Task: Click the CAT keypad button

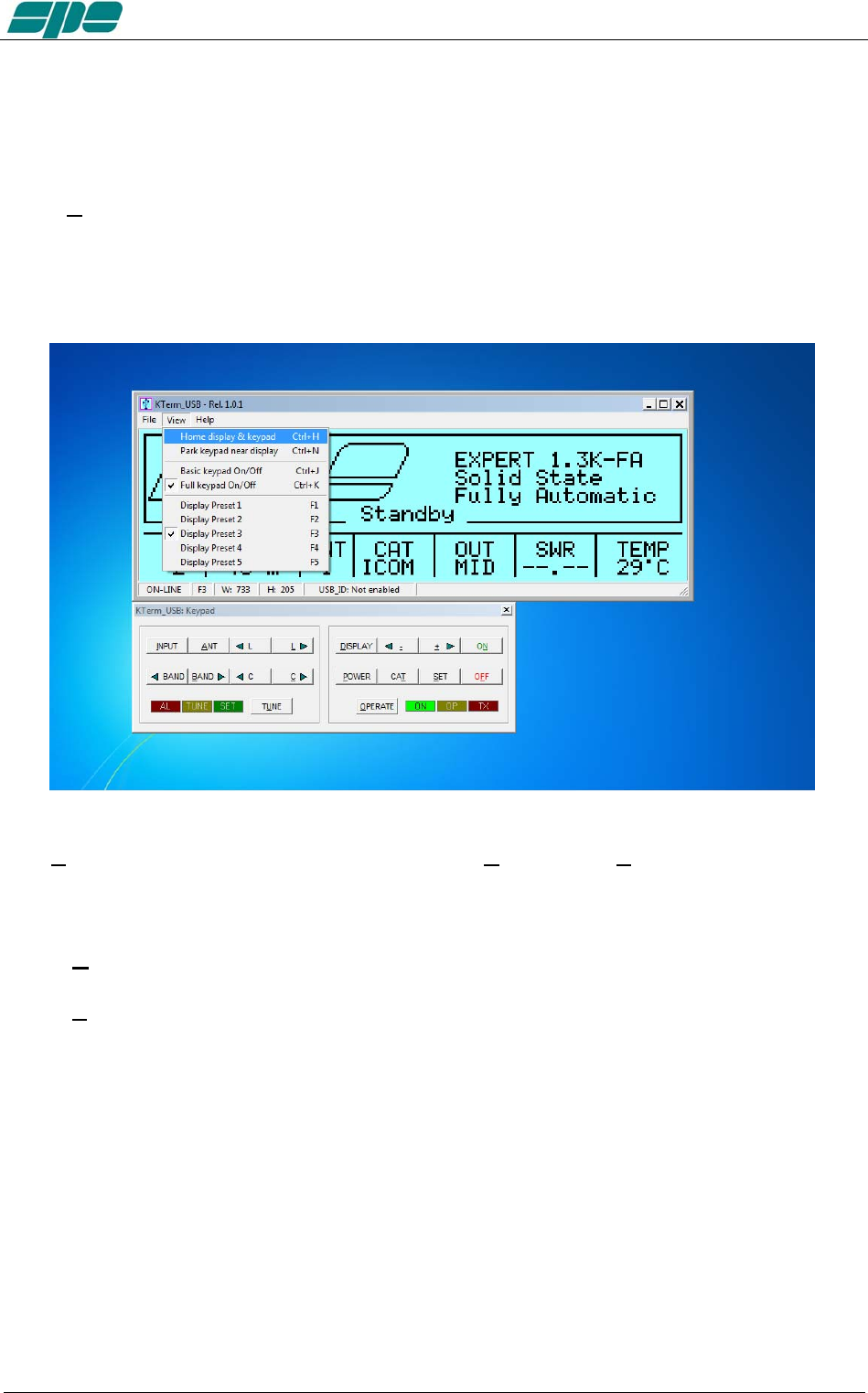Action: (398, 677)
